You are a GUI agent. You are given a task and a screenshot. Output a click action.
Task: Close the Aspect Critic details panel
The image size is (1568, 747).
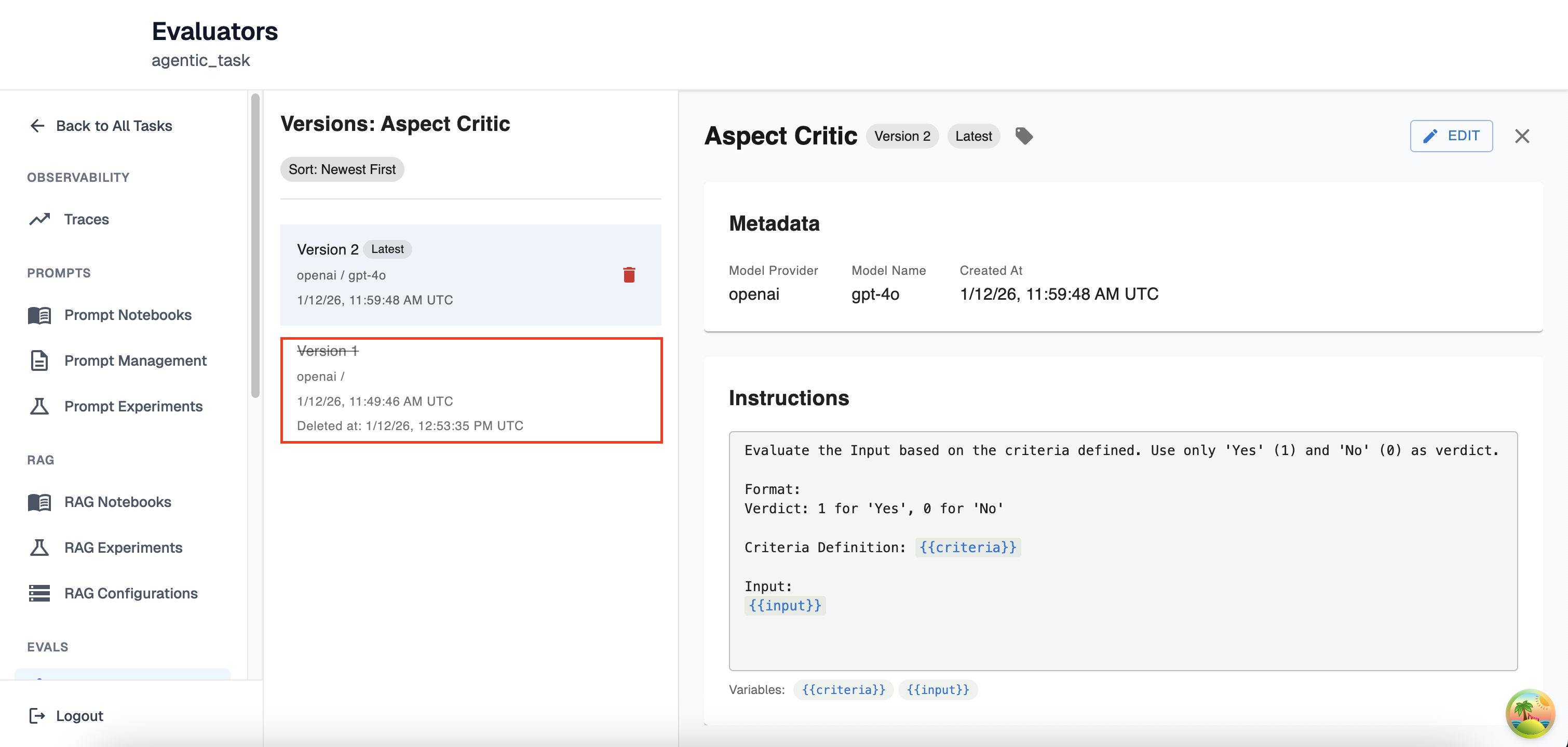[x=1522, y=136]
